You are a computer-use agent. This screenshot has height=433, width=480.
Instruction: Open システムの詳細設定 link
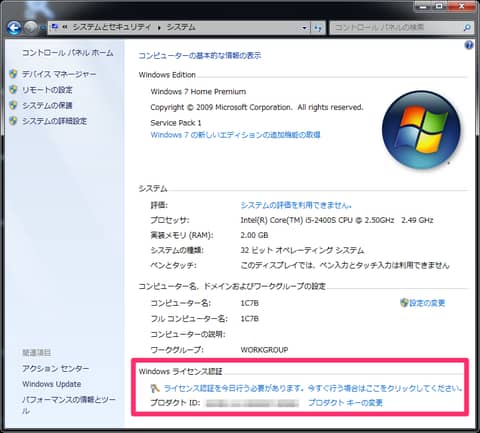(x=54, y=121)
